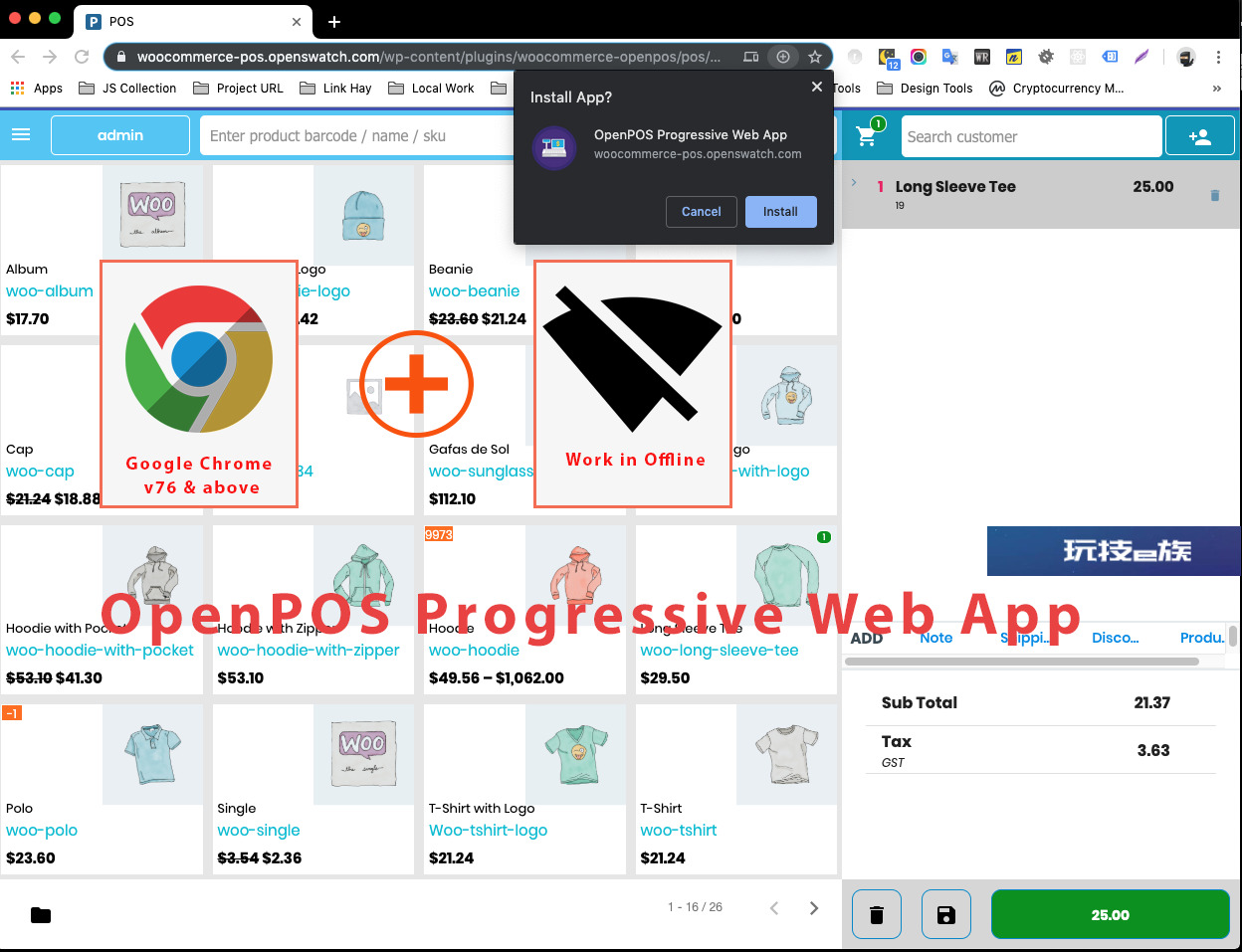Image resolution: width=1242 pixels, height=952 pixels.
Task: Select the Album product thumbnail
Action: click(152, 215)
